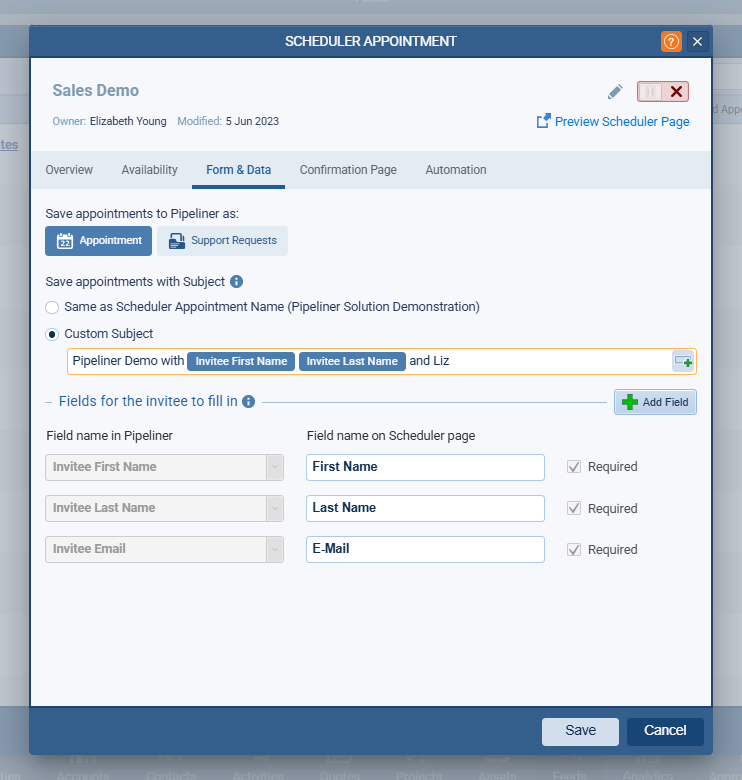This screenshot has height=780, width=742.
Task: Select Same as Scheduler Appointment Name option
Action: point(52,307)
